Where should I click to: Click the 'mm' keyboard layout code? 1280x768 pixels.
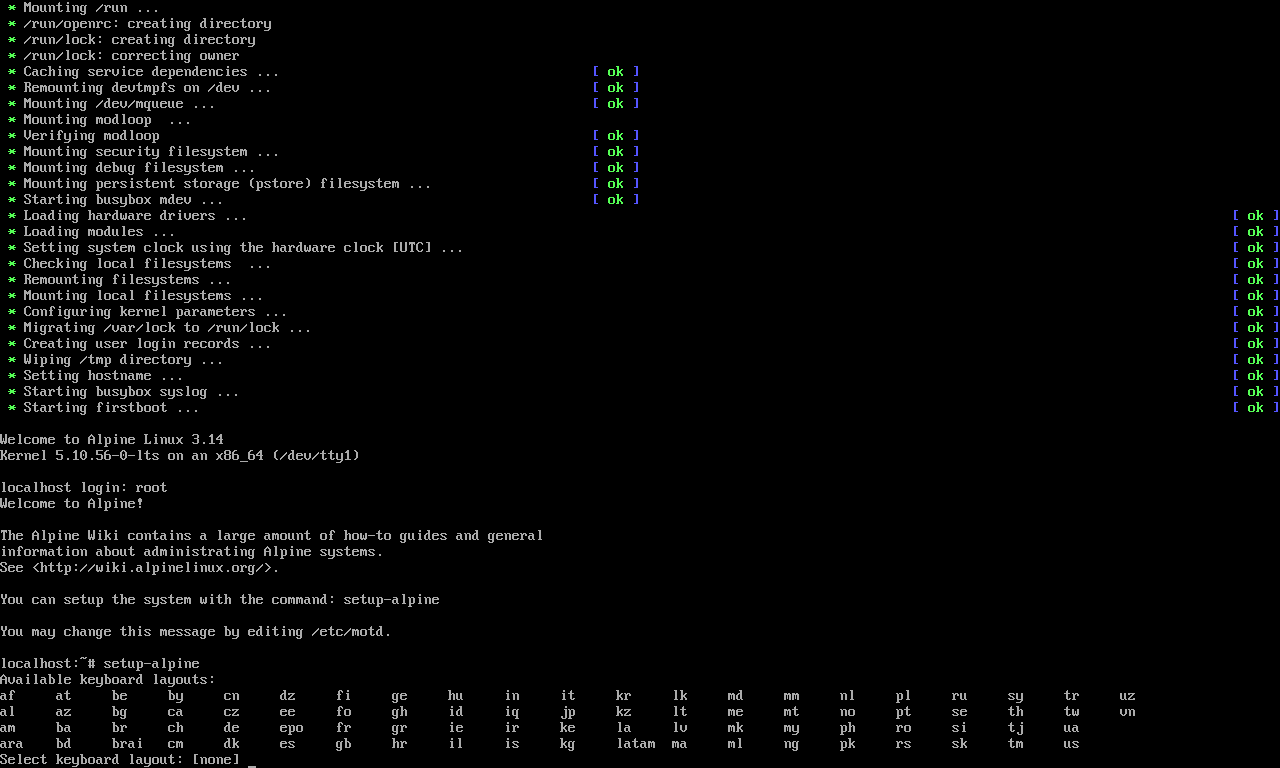(x=792, y=696)
